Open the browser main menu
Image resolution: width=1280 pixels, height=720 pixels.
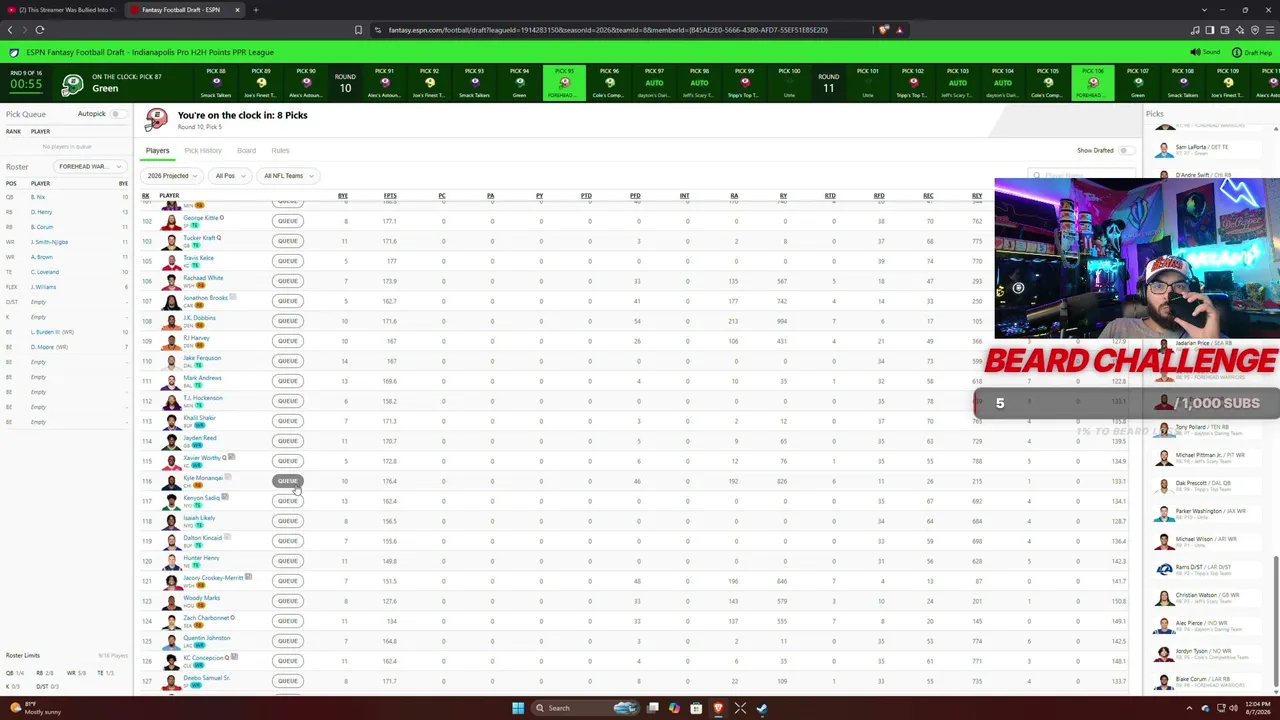coord(1268,30)
